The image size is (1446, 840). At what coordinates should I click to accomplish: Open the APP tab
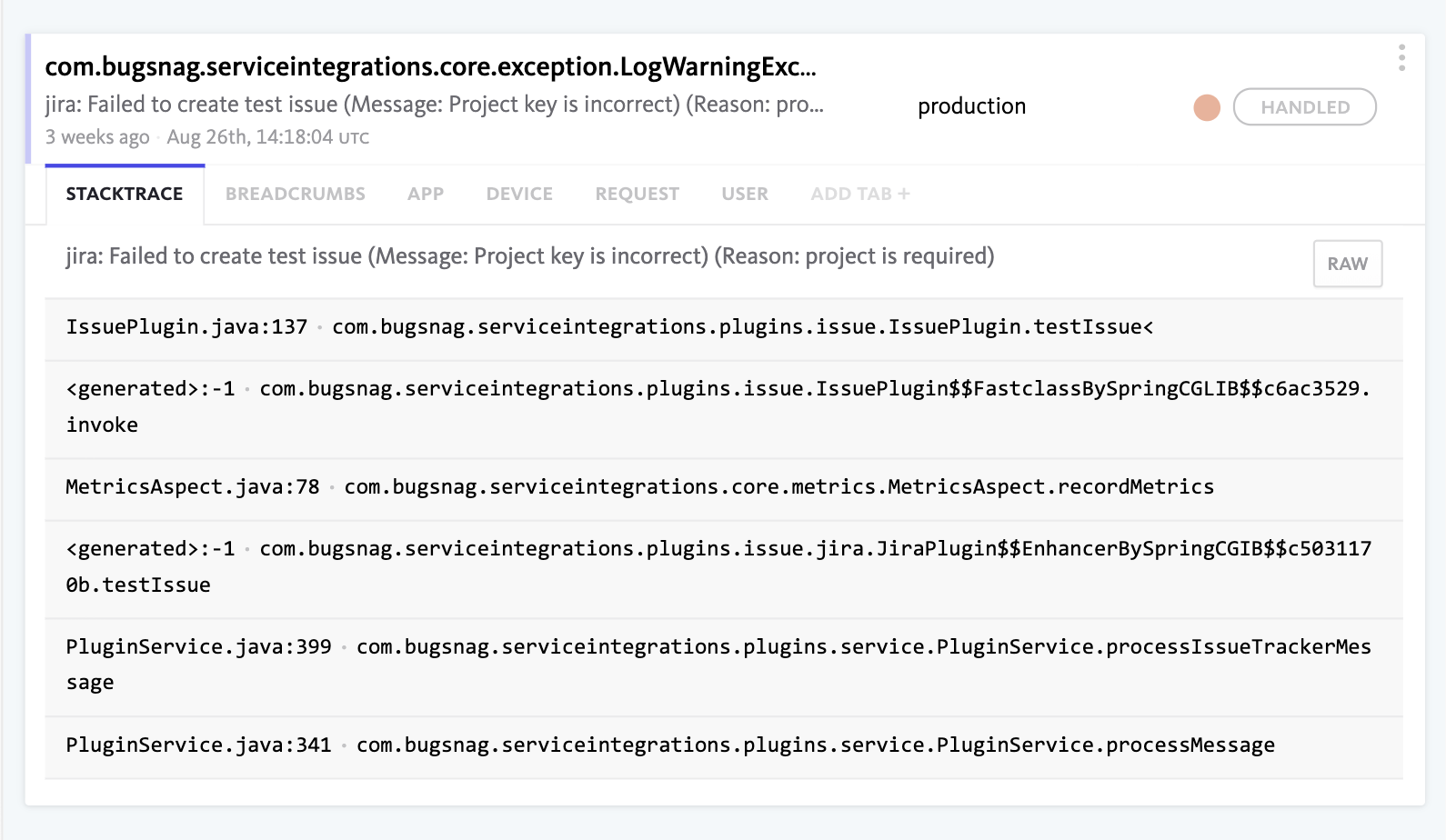[426, 194]
